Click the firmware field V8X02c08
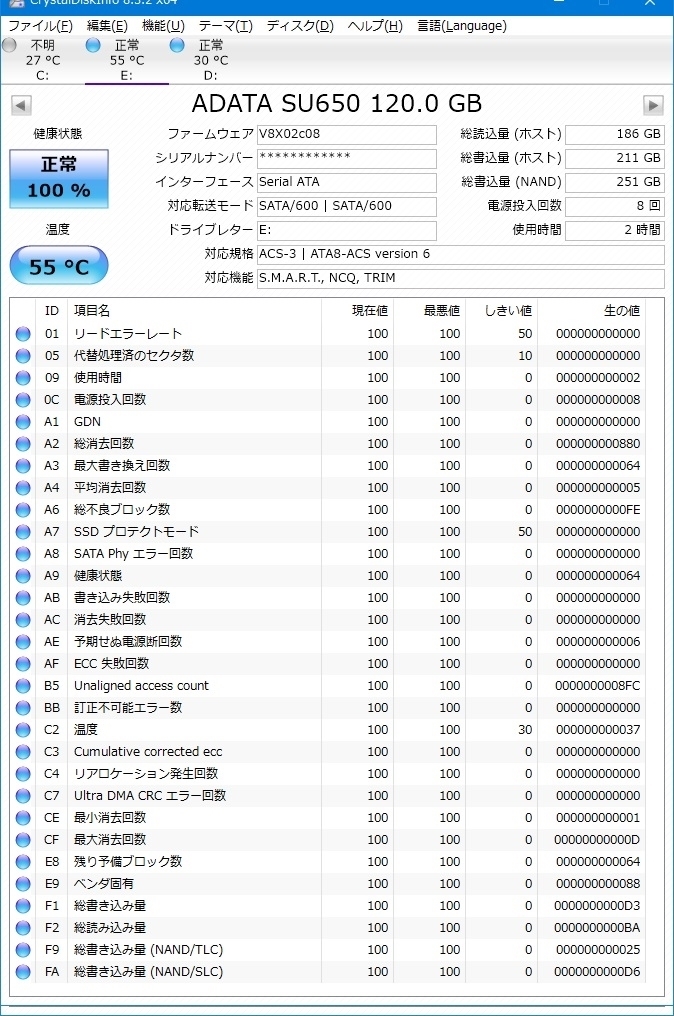Image resolution: width=674 pixels, height=1016 pixels. pos(347,134)
